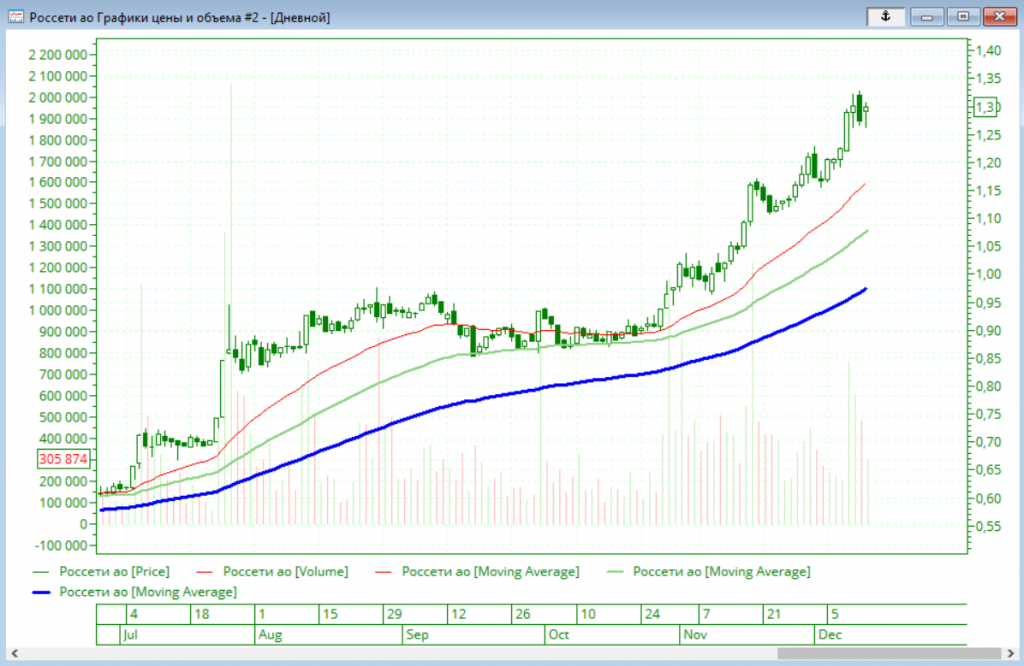This screenshot has width=1024, height=666.
Task: Click the anchor pin button in title bar
Action: 884,16
